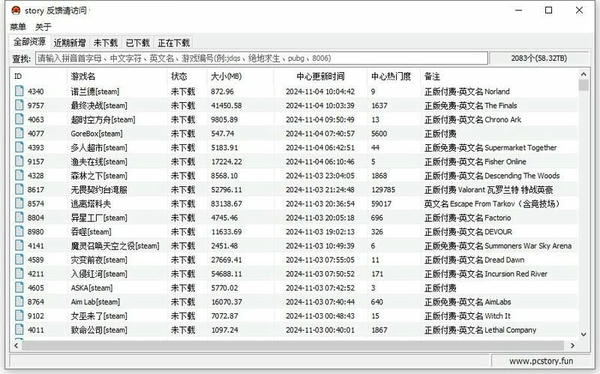Sort by the ID column header
Screen dimensions: 600x374
pyautogui.click(x=38, y=76)
